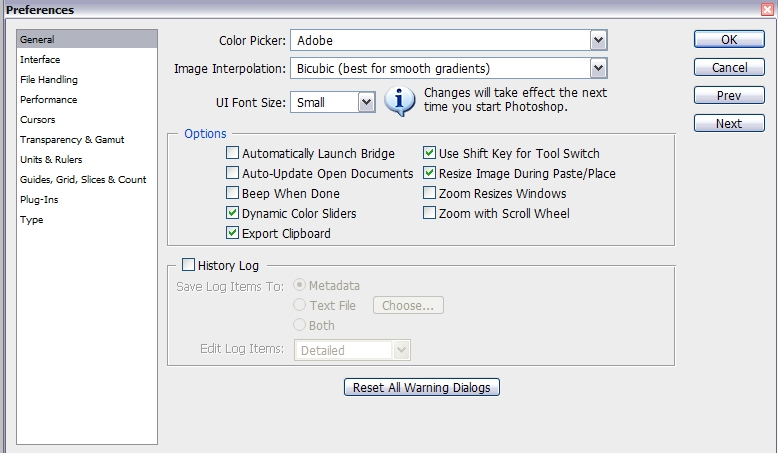Enable the History Log checkbox
Viewport: 778px width, 453px height.
click(x=188, y=266)
